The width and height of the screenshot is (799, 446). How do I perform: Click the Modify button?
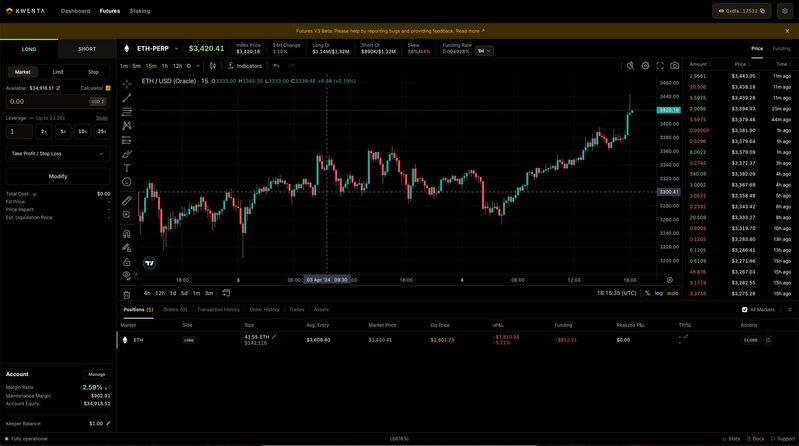pyautogui.click(x=58, y=176)
